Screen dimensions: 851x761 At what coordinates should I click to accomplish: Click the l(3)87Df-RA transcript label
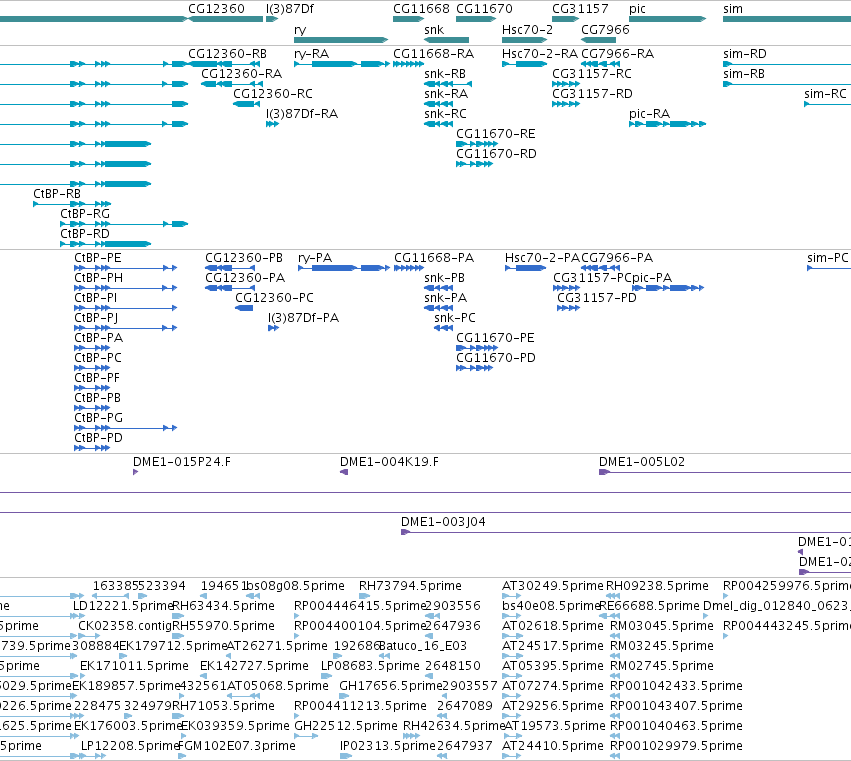coord(302,114)
